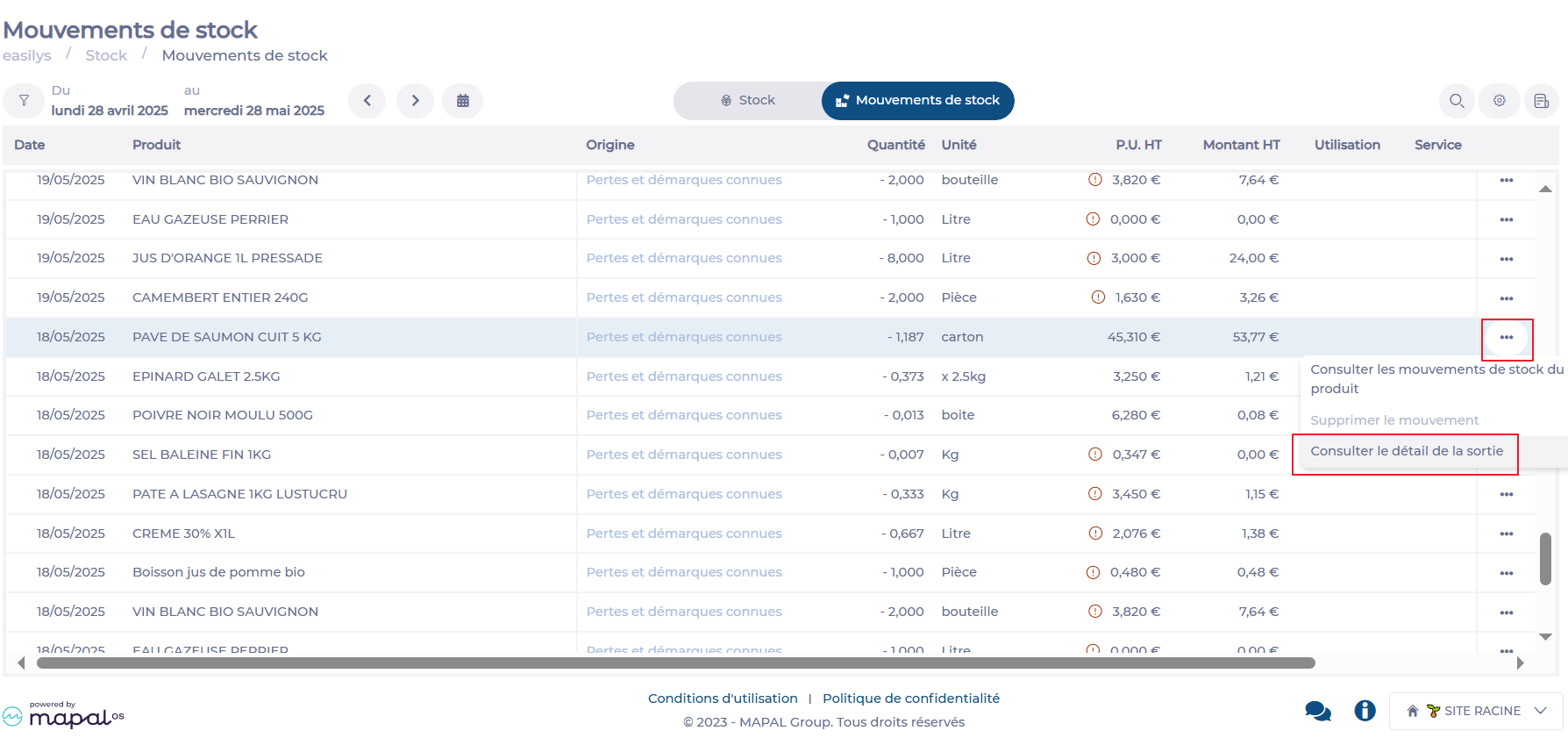The image size is (1568, 745).
Task: Switch to the Stock tab
Action: pyautogui.click(x=748, y=101)
